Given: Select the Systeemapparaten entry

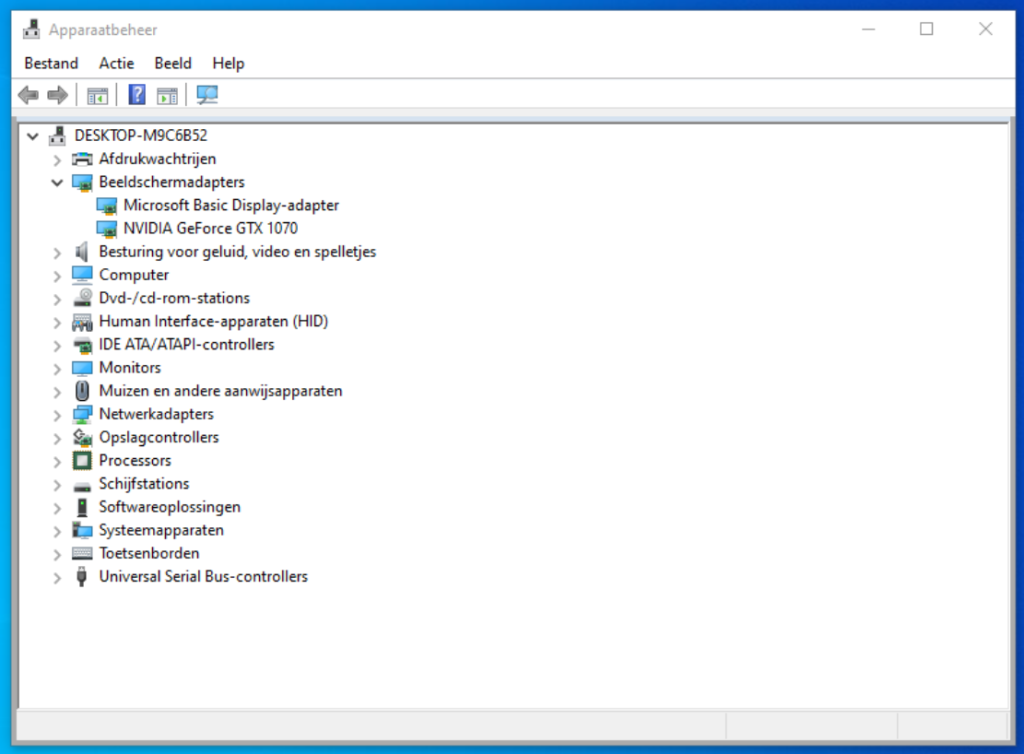Looking at the screenshot, I should [161, 530].
